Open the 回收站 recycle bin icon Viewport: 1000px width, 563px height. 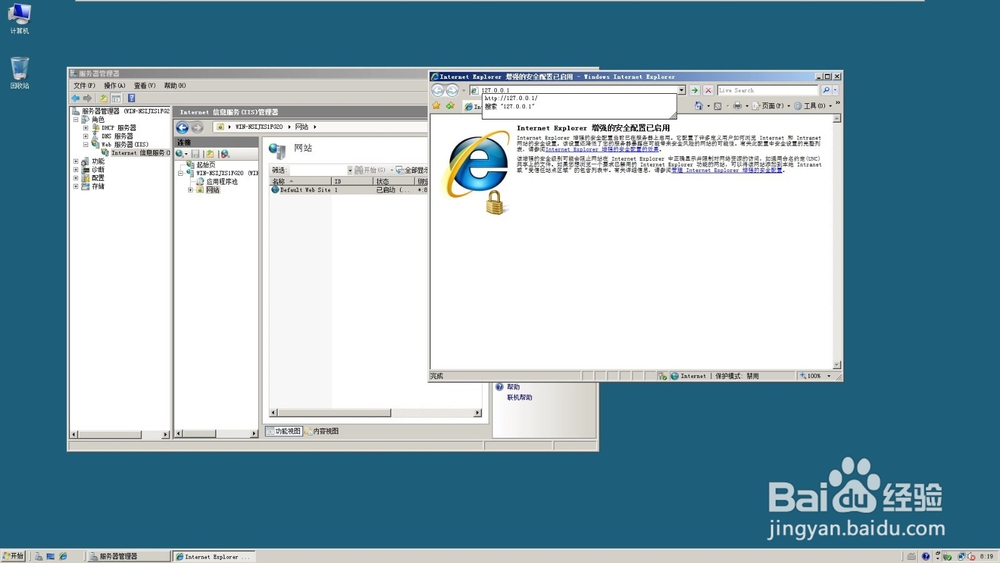click(x=19, y=72)
